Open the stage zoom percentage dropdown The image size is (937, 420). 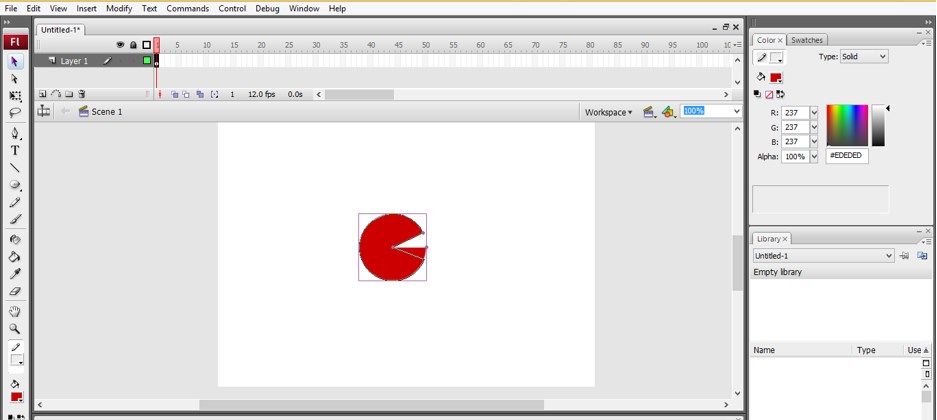[x=736, y=111]
